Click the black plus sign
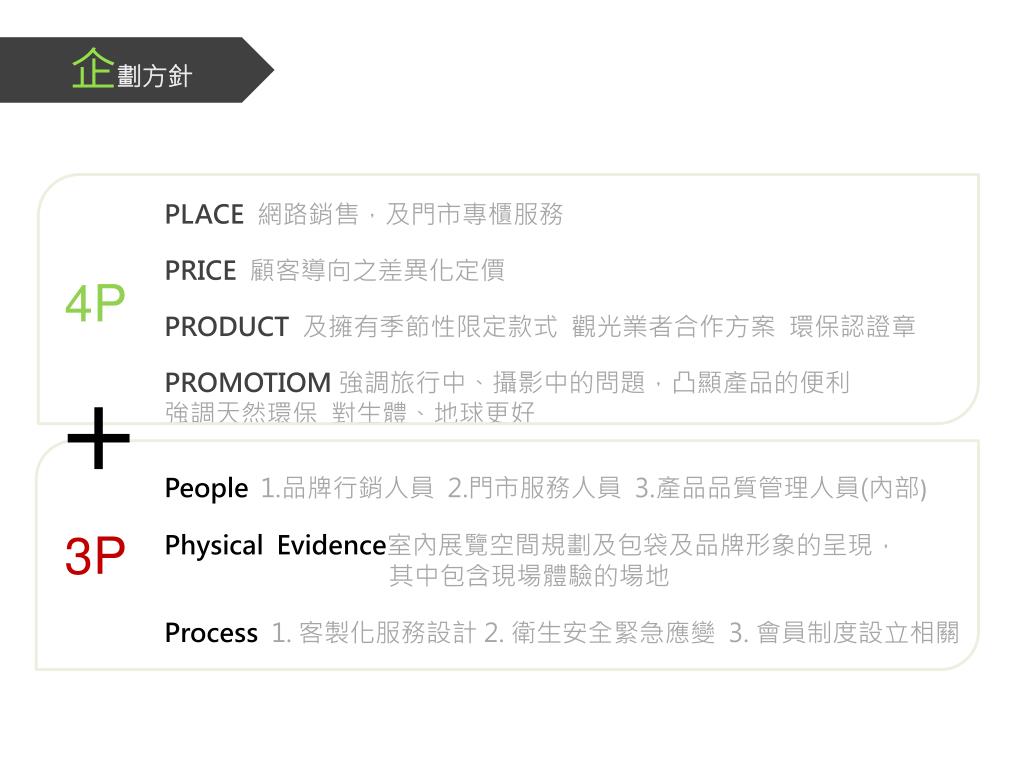This screenshot has height=768, width=1024. 99,438
